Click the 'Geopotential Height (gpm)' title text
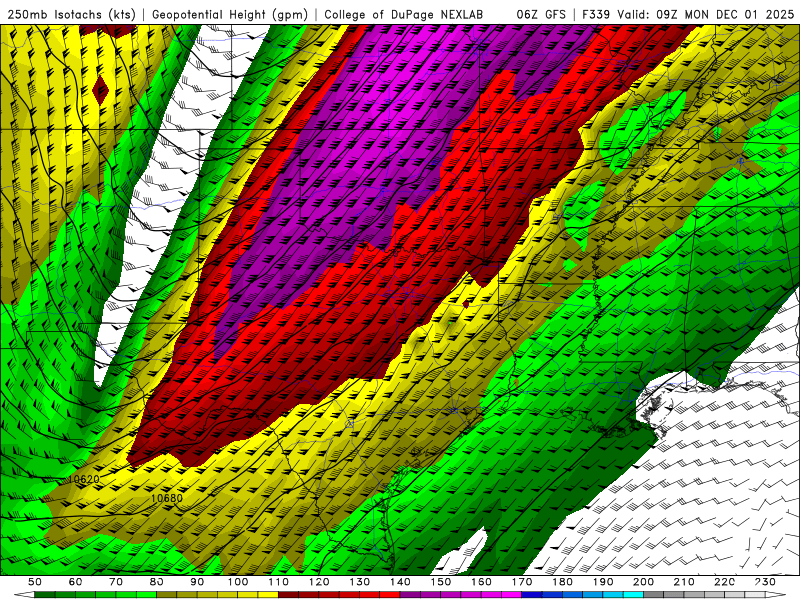Viewport: 800px width, 600px height. pos(230,15)
